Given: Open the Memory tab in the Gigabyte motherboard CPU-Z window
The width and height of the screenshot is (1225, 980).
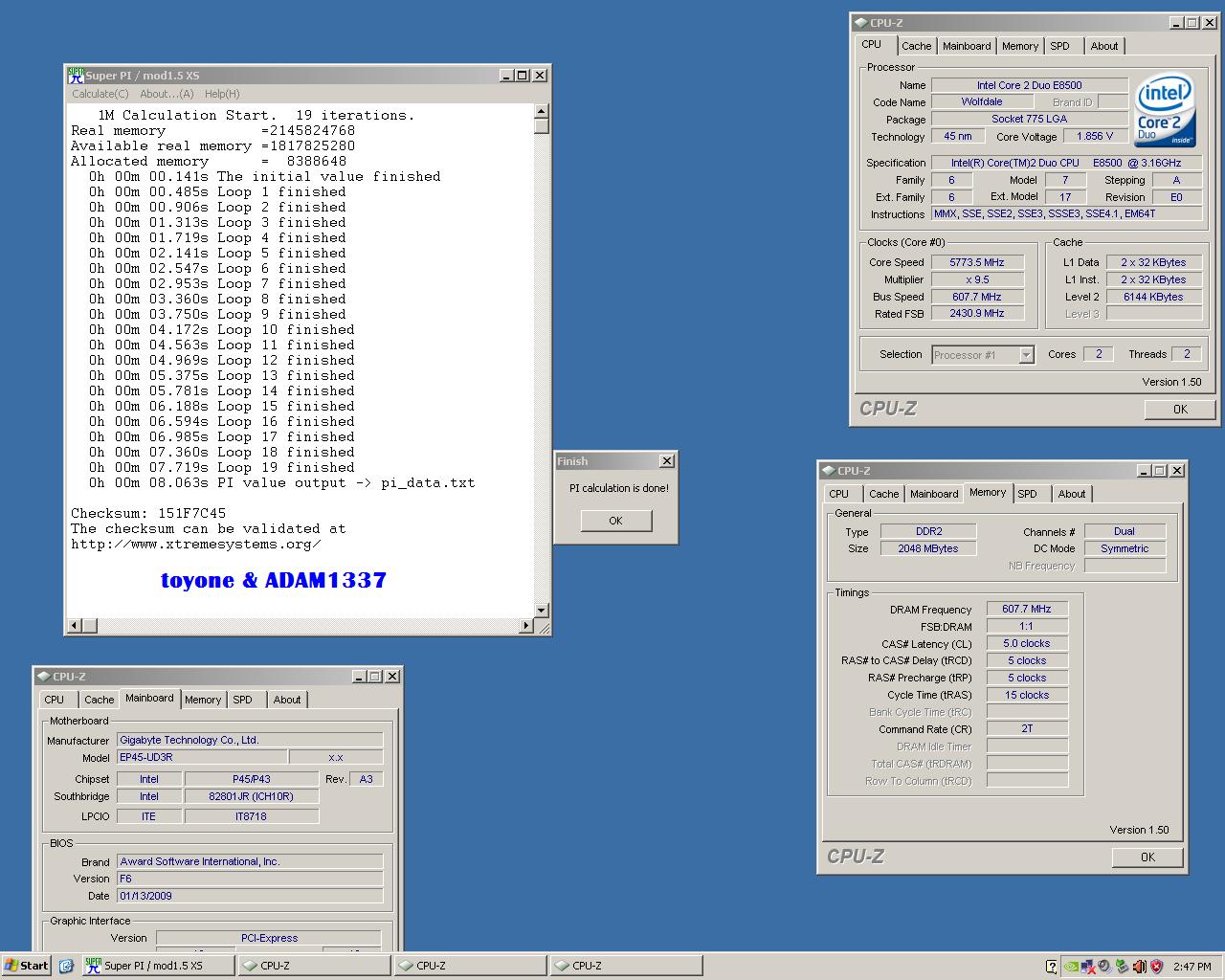Looking at the screenshot, I should coord(203,700).
